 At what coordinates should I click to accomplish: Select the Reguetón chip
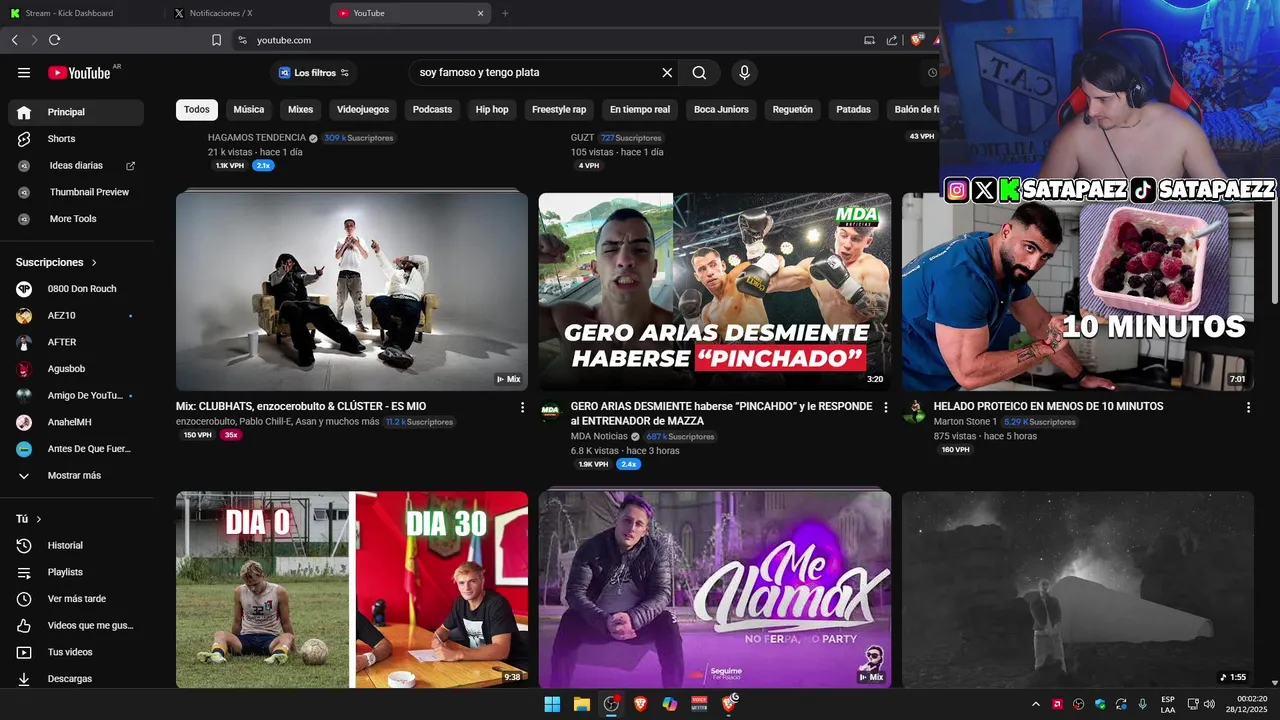(x=793, y=109)
